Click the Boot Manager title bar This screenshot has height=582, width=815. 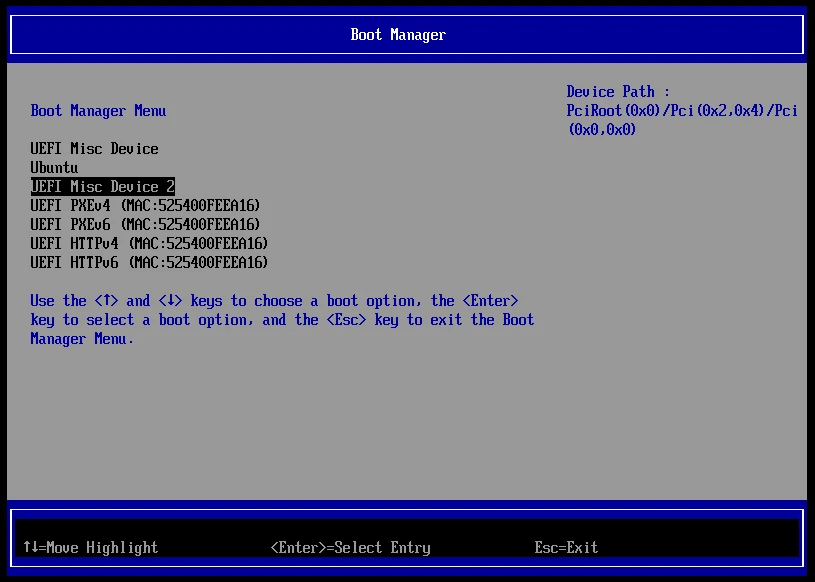coord(398,35)
